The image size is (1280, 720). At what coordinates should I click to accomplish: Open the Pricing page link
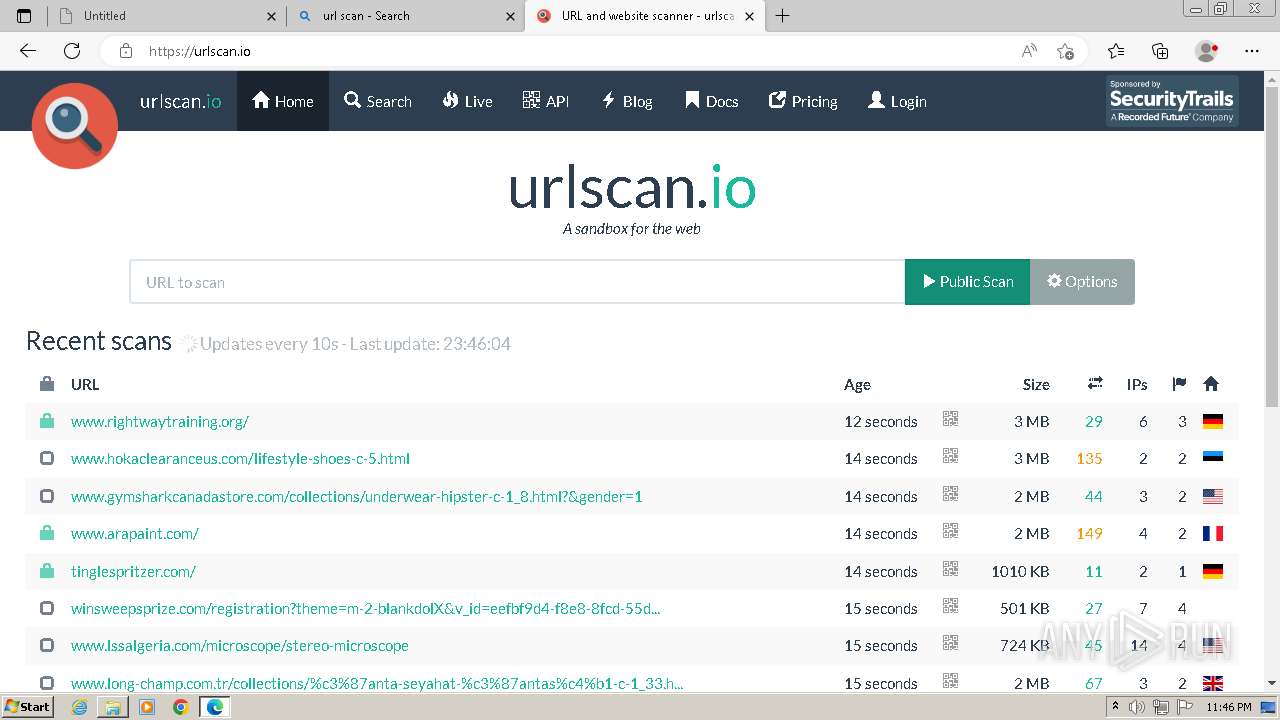pyautogui.click(x=803, y=101)
